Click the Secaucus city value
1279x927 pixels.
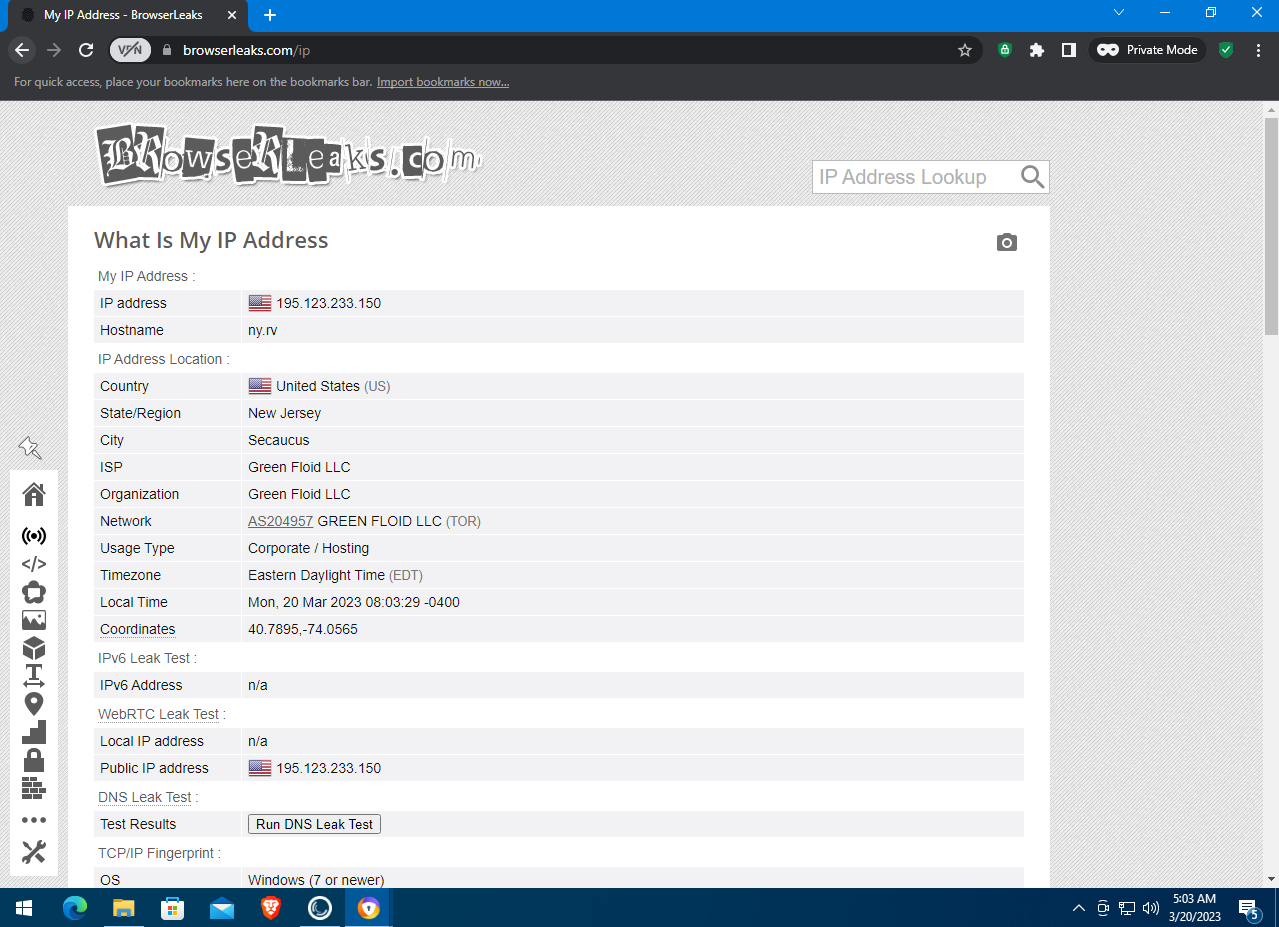(279, 440)
